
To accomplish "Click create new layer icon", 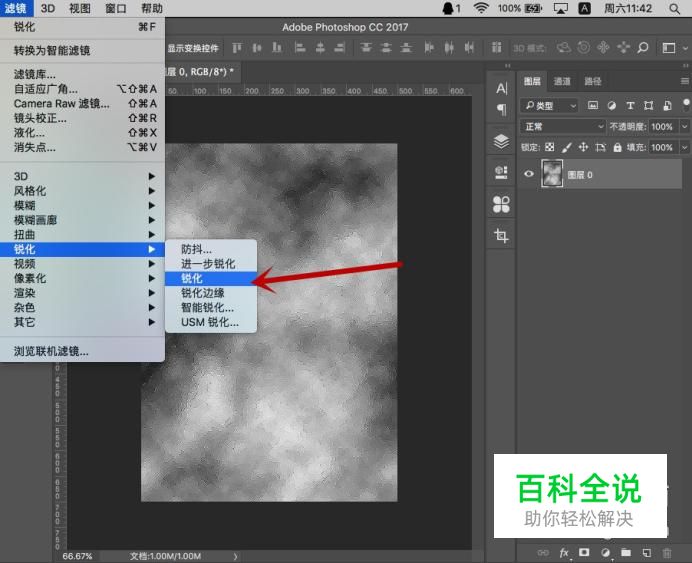I will point(647,552).
